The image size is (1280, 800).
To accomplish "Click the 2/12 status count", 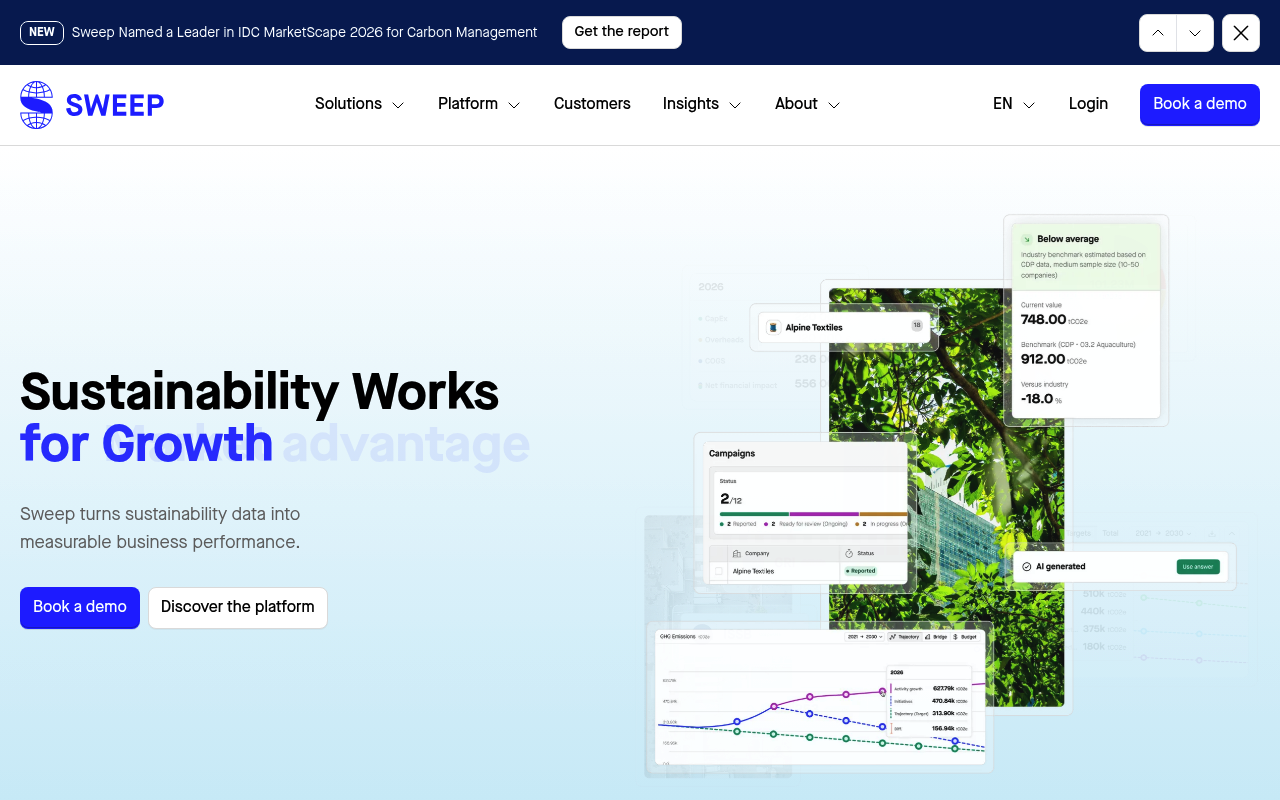I will (x=731, y=499).
